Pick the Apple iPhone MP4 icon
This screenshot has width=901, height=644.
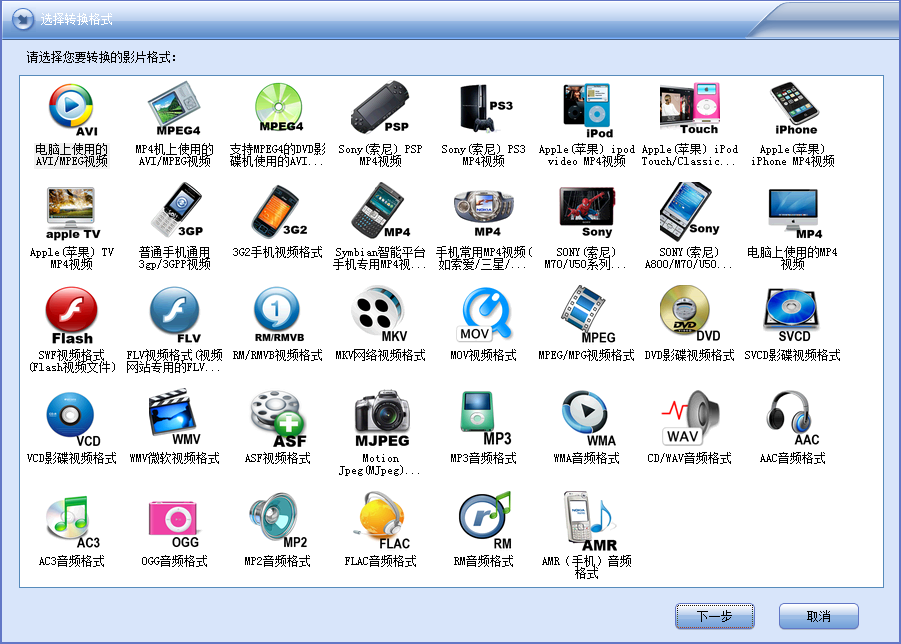pos(794,109)
